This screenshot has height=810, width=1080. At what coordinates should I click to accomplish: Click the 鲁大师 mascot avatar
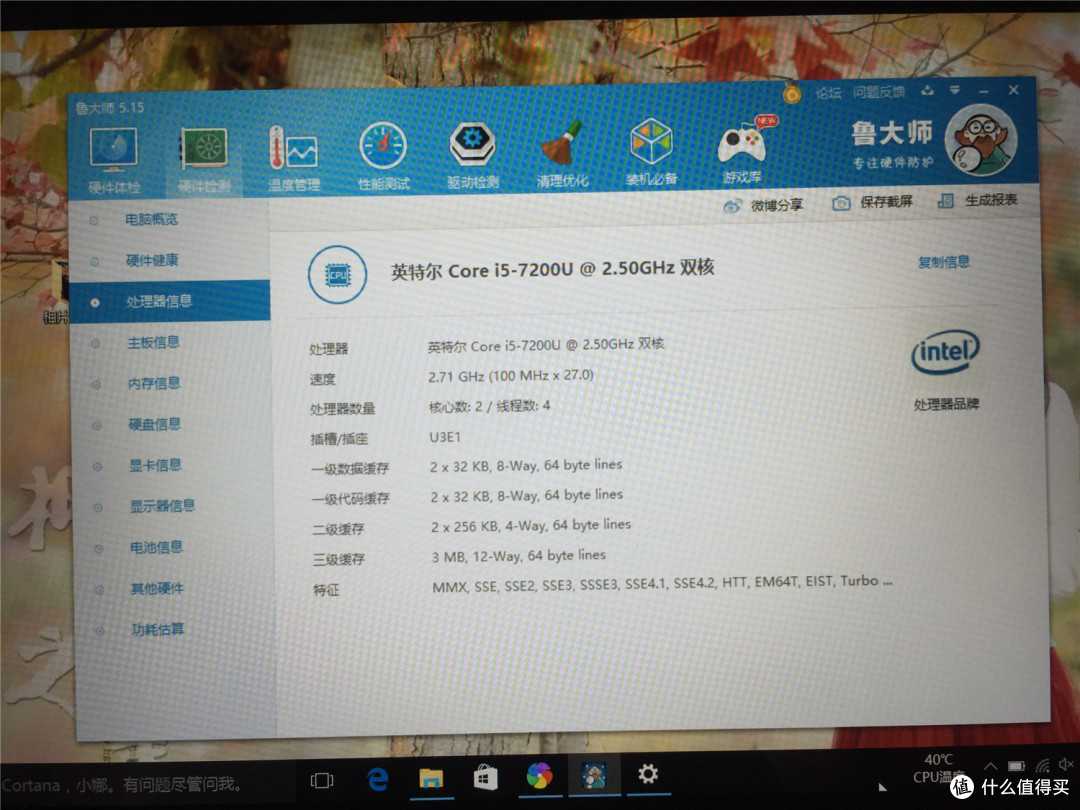point(980,140)
